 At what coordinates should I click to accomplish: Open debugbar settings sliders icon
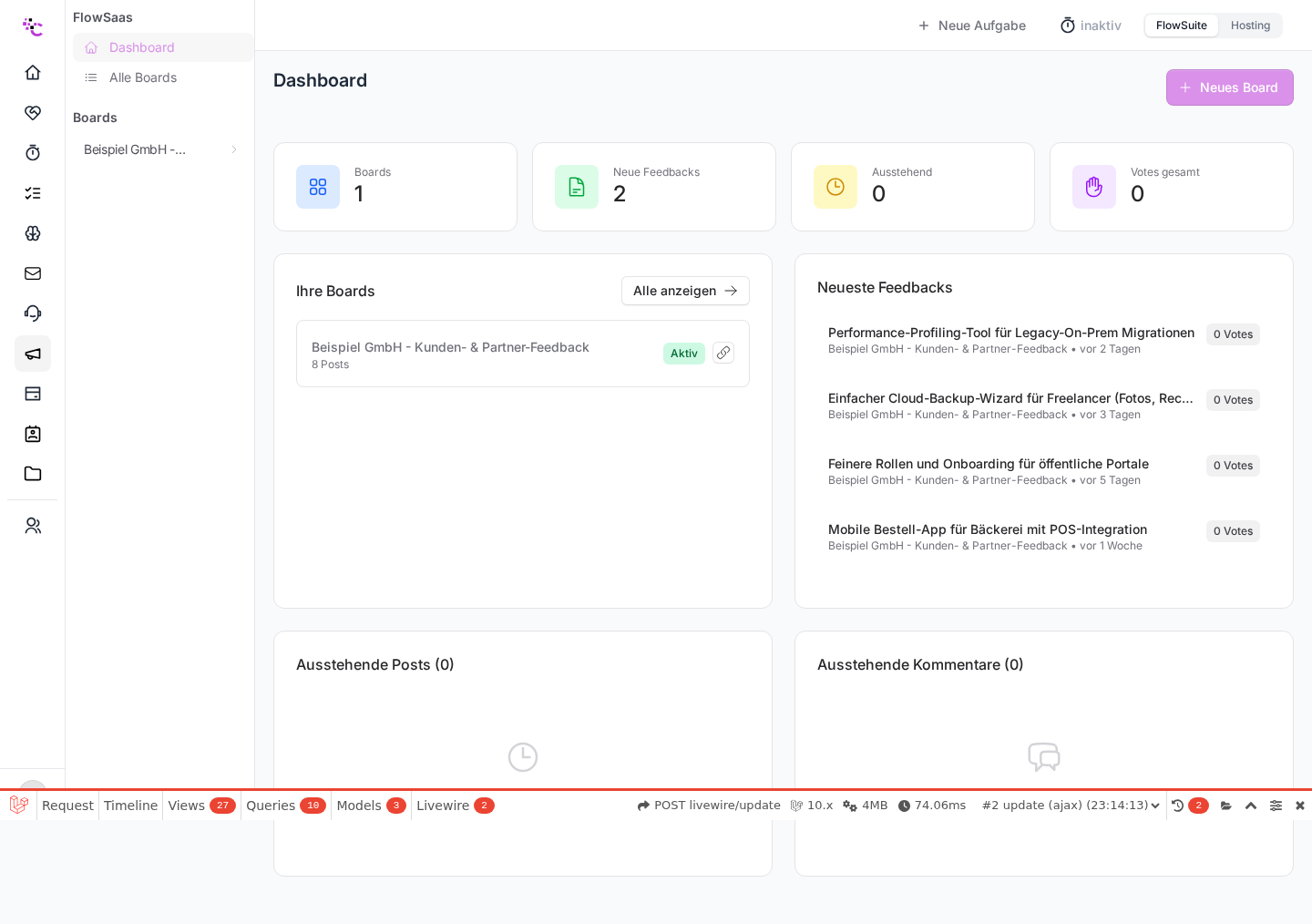(1276, 806)
